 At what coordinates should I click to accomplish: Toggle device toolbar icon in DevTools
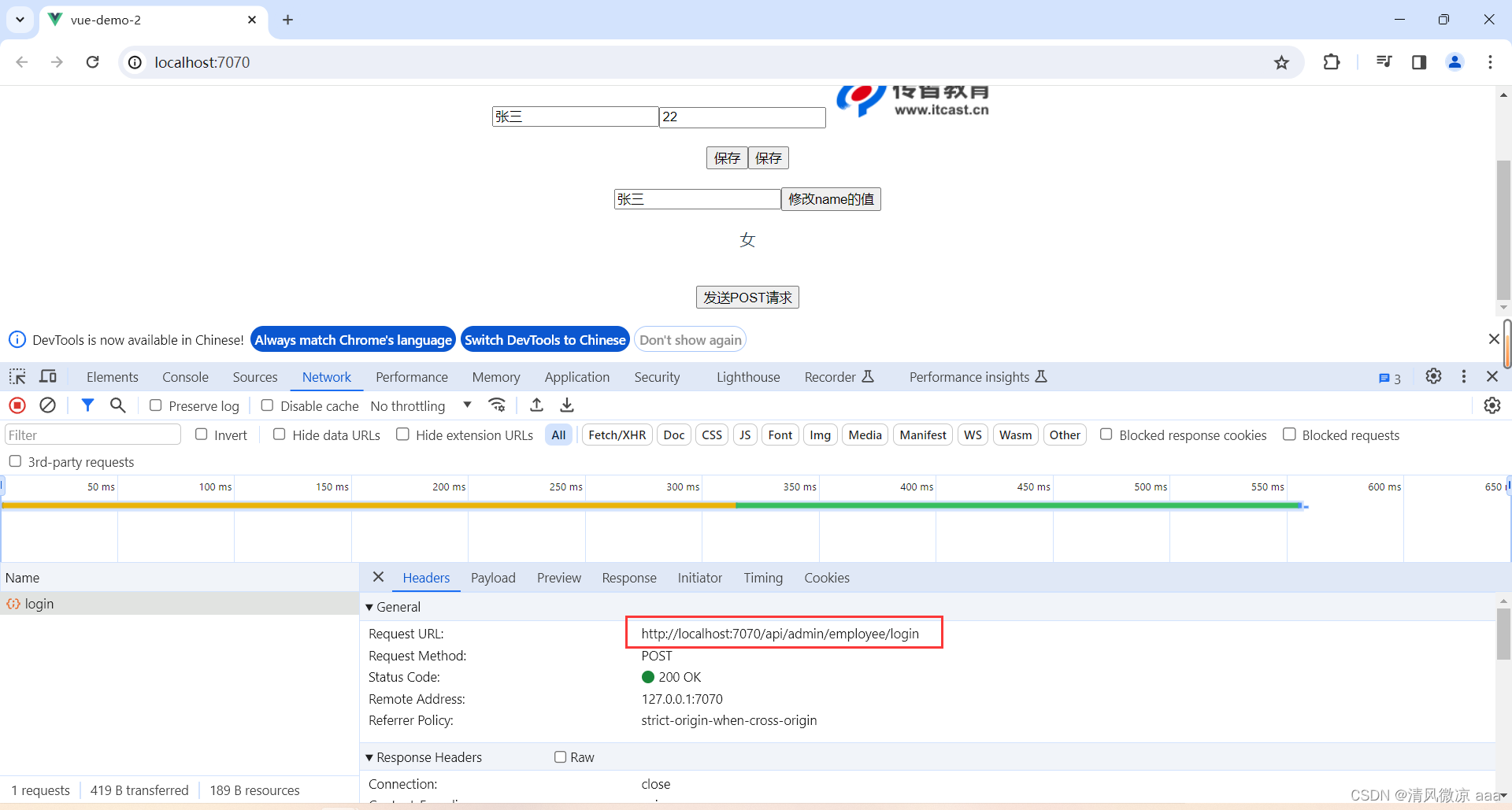(48, 377)
